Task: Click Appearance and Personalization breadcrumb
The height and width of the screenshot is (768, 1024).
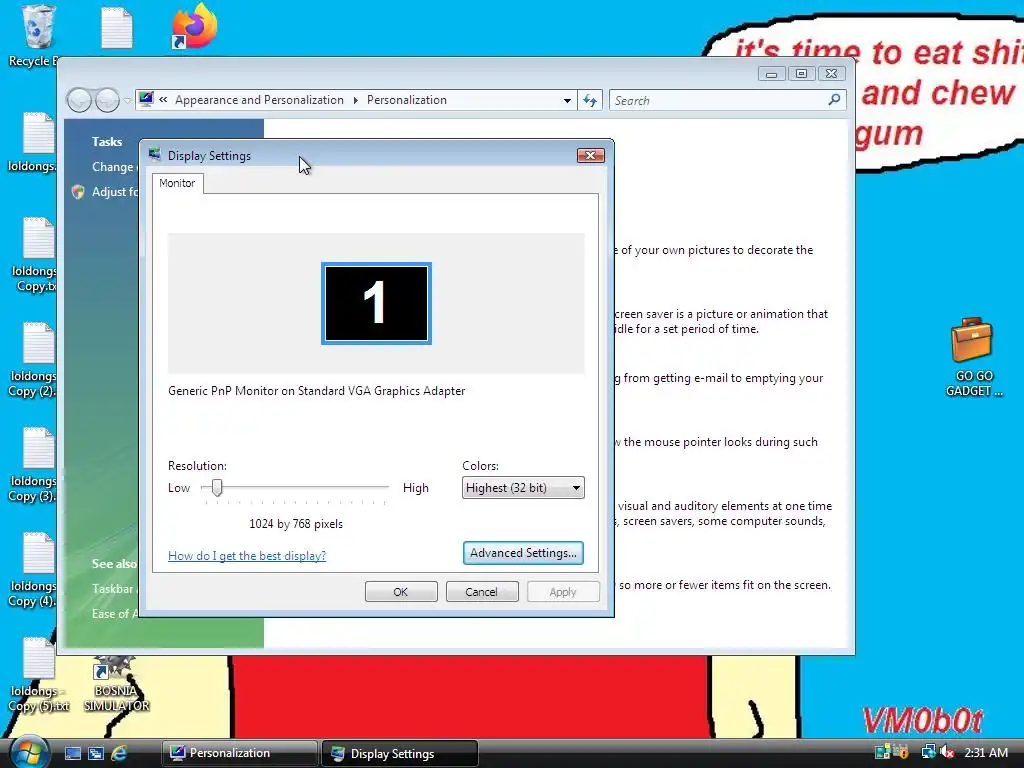Action: pyautogui.click(x=259, y=100)
